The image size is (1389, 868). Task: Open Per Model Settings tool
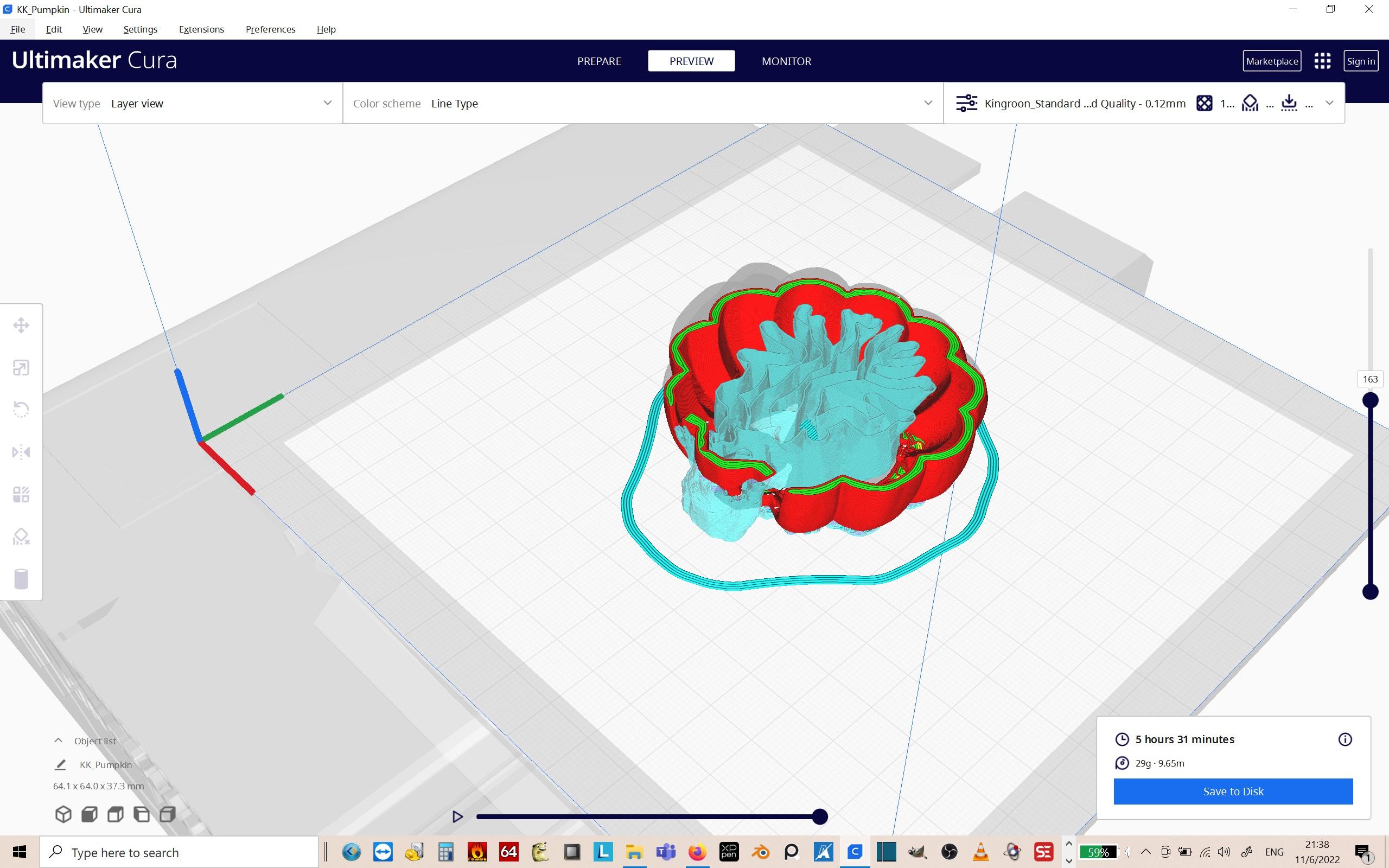[21, 494]
